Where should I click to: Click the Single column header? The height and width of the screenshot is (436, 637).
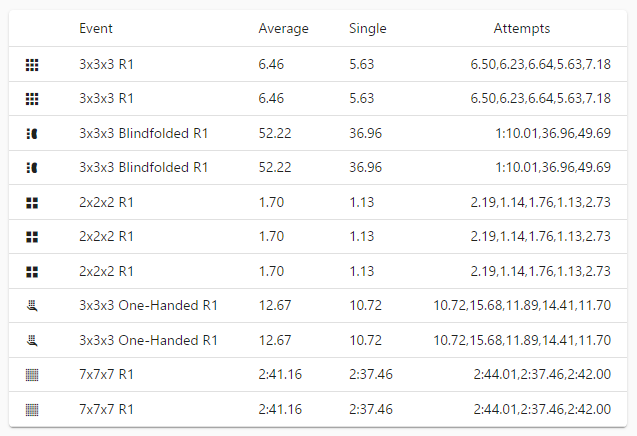[368, 28]
